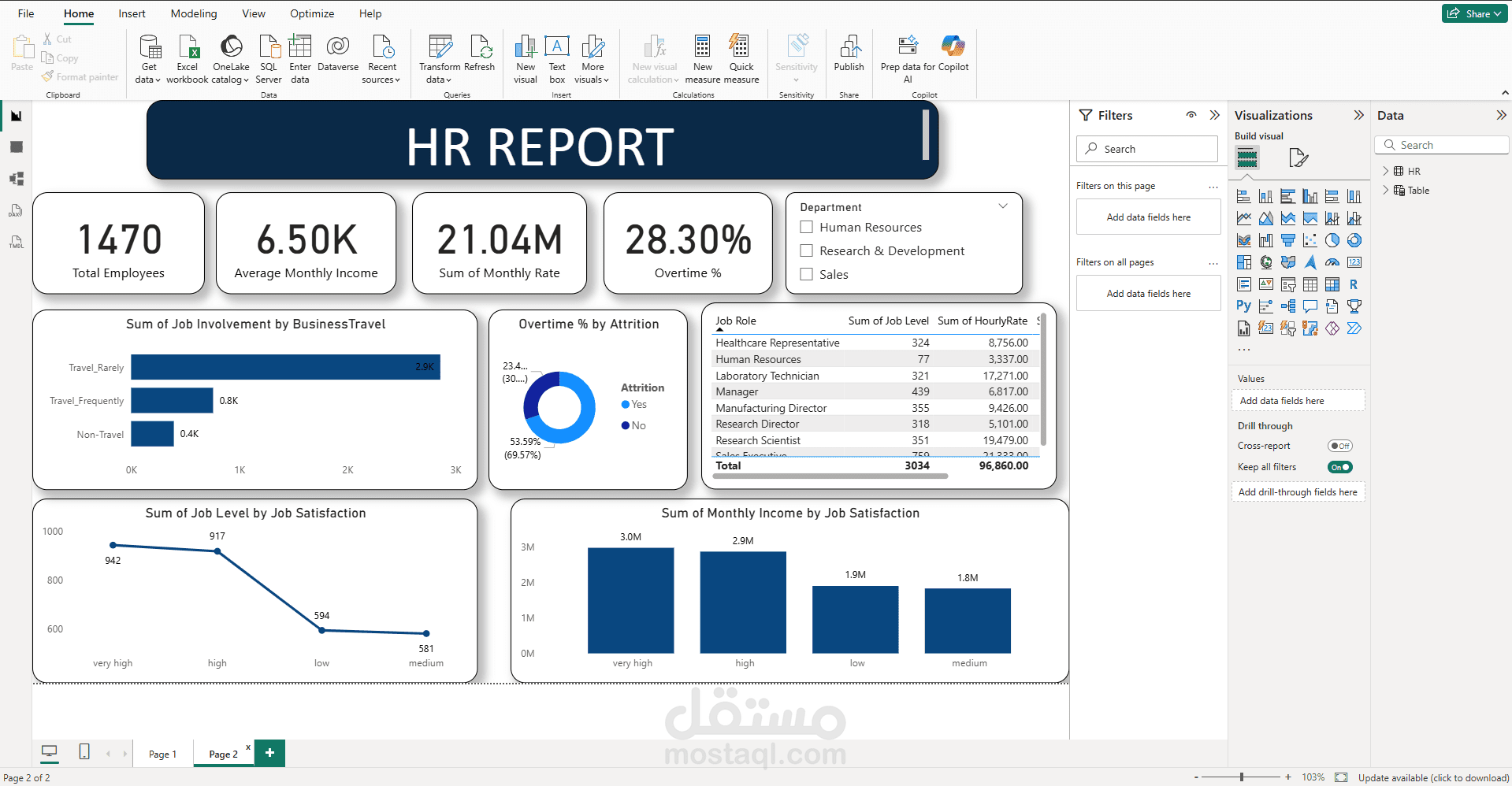The height and width of the screenshot is (786, 1512).
Task: Click Update available download link
Action: click(1433, 778)
